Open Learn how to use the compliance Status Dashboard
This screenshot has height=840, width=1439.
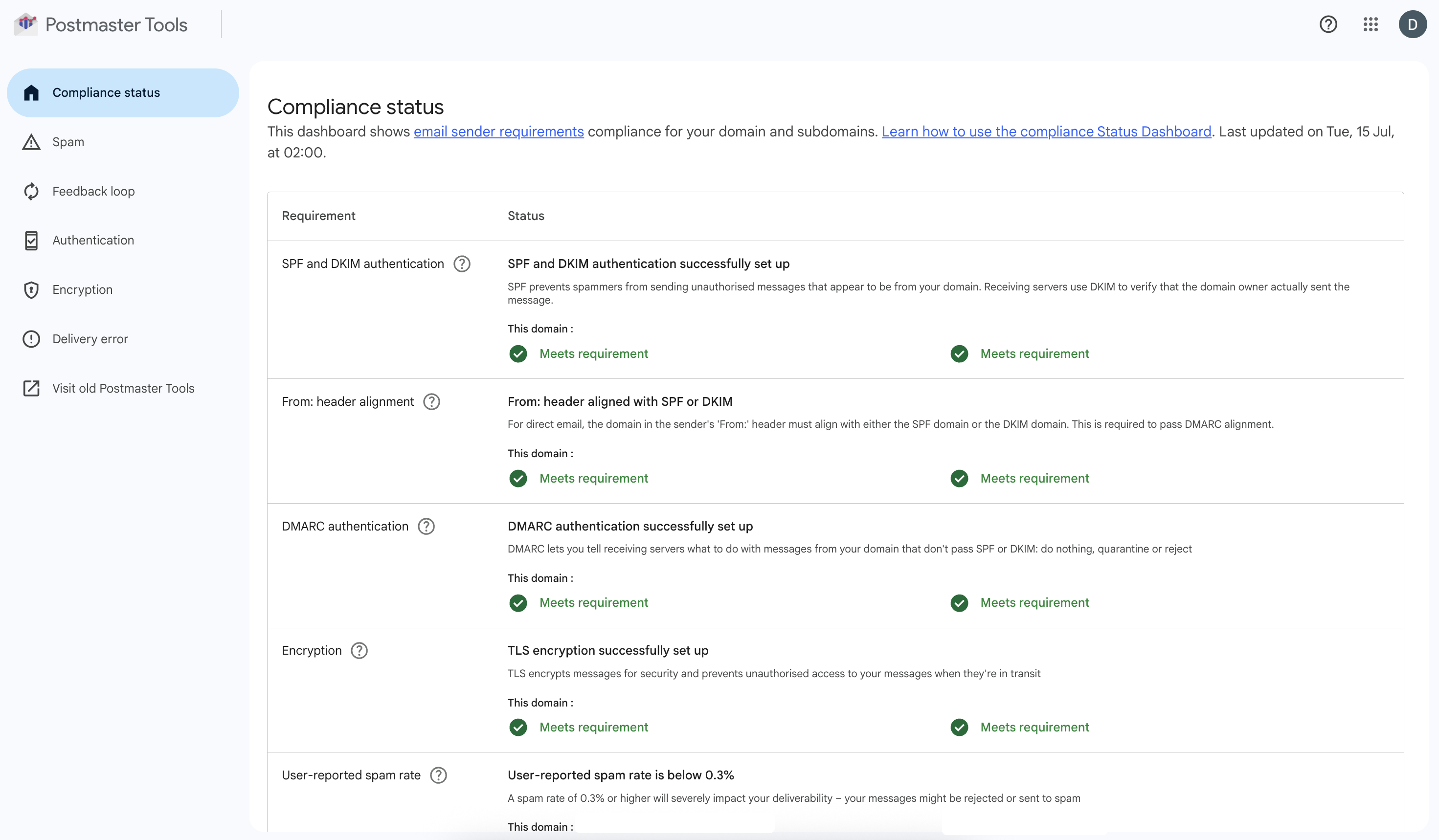point(1047,131)
